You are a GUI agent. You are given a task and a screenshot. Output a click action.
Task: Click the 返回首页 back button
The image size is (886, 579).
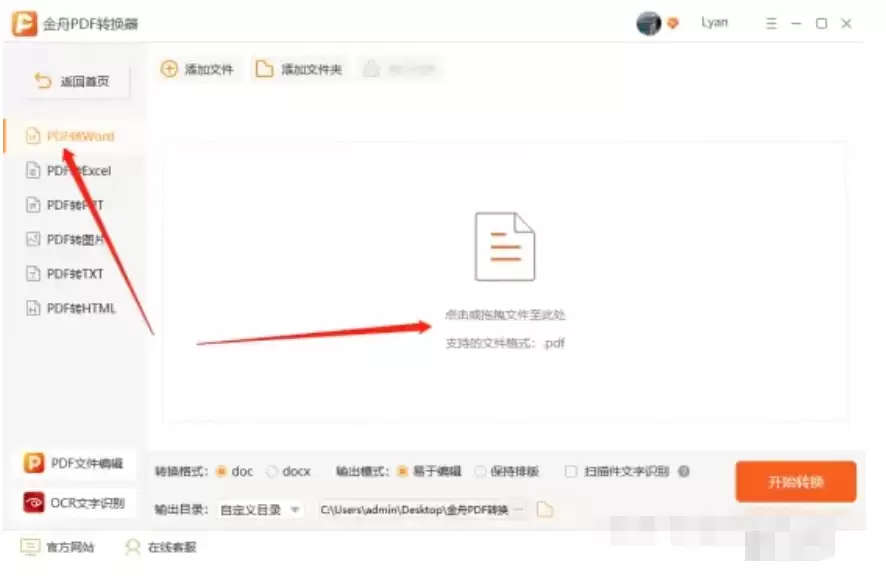(x=72, y=82)
